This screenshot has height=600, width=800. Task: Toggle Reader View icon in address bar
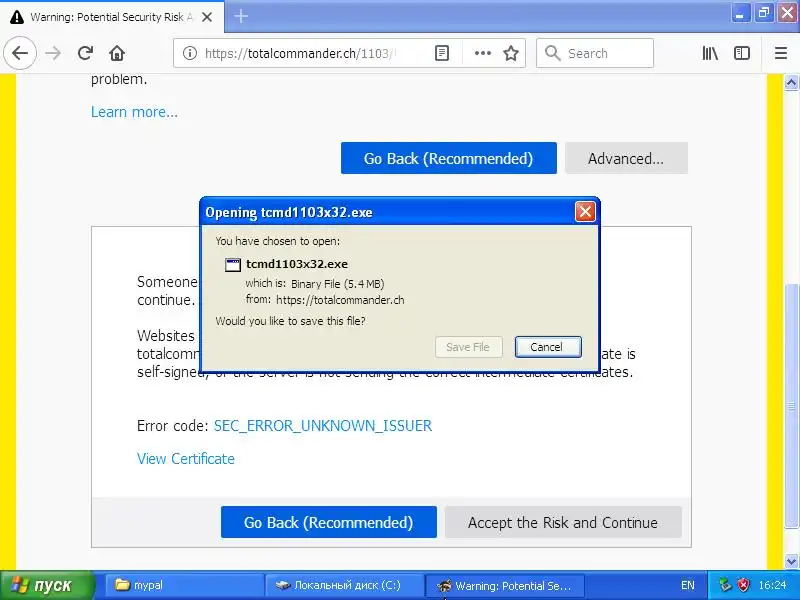tap(442, 53)
